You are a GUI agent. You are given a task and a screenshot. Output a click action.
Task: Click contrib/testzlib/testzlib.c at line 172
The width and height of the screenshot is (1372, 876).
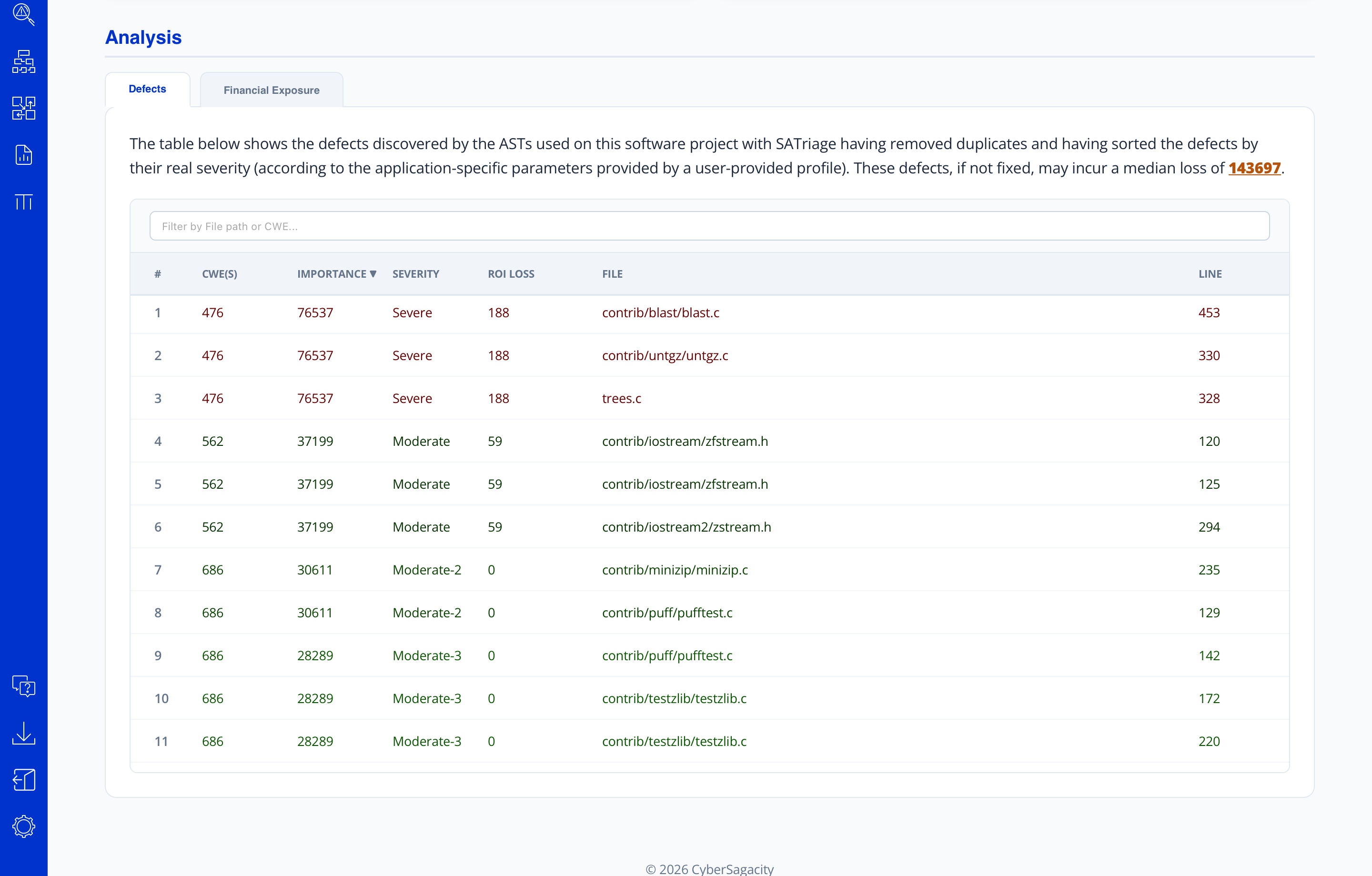point(674,698)
